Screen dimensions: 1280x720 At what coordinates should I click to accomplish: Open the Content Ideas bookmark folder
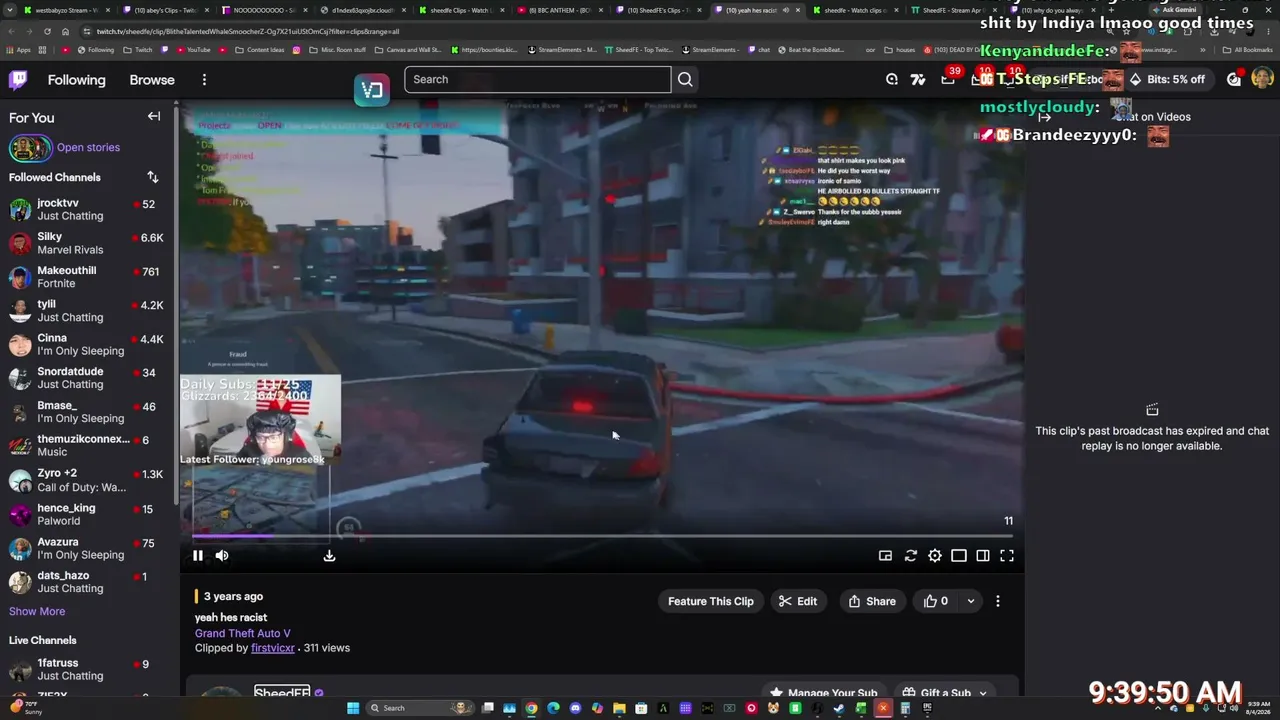tap(259, 49)
